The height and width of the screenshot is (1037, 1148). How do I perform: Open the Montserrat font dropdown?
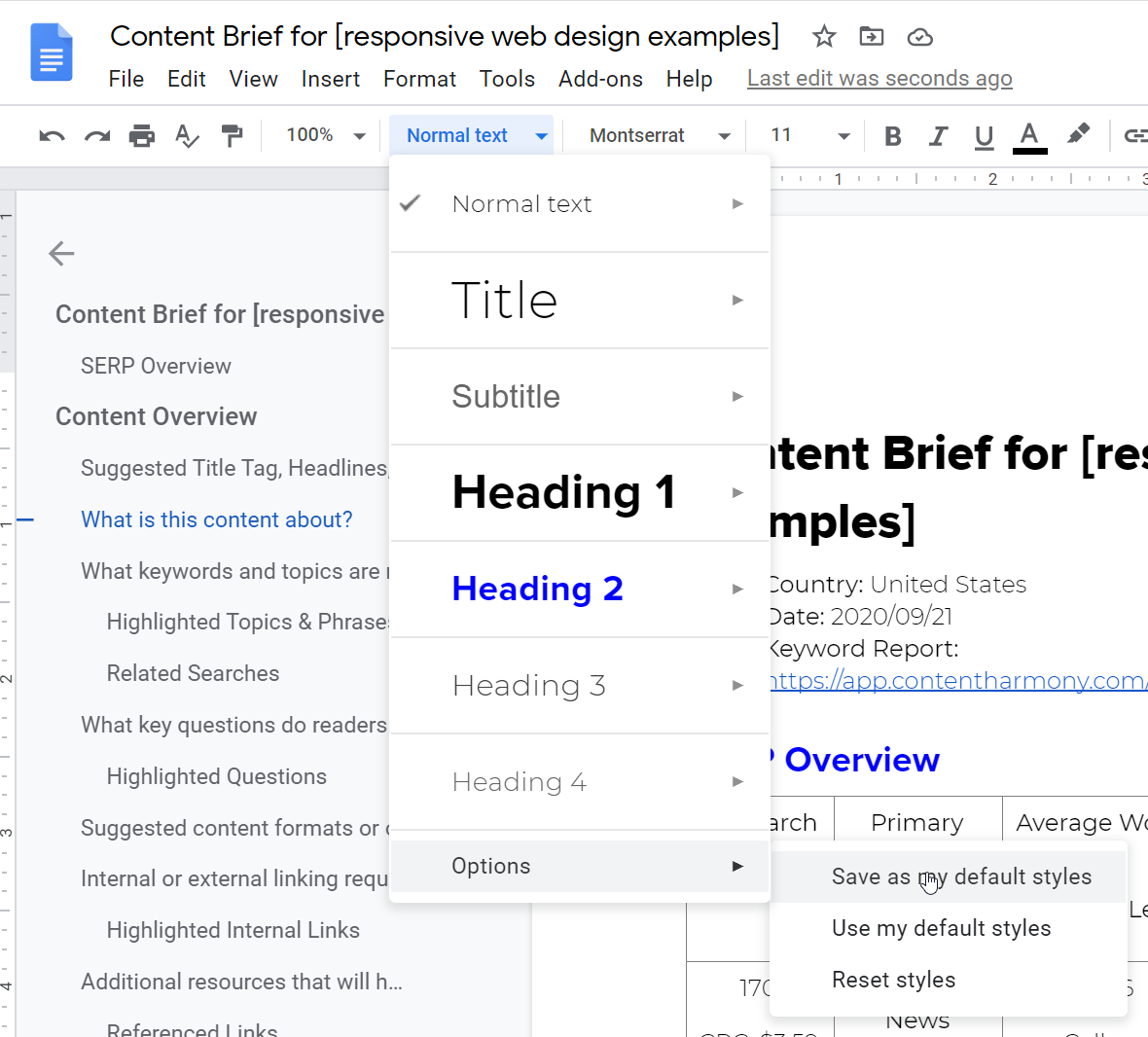(x=659, y=135)
